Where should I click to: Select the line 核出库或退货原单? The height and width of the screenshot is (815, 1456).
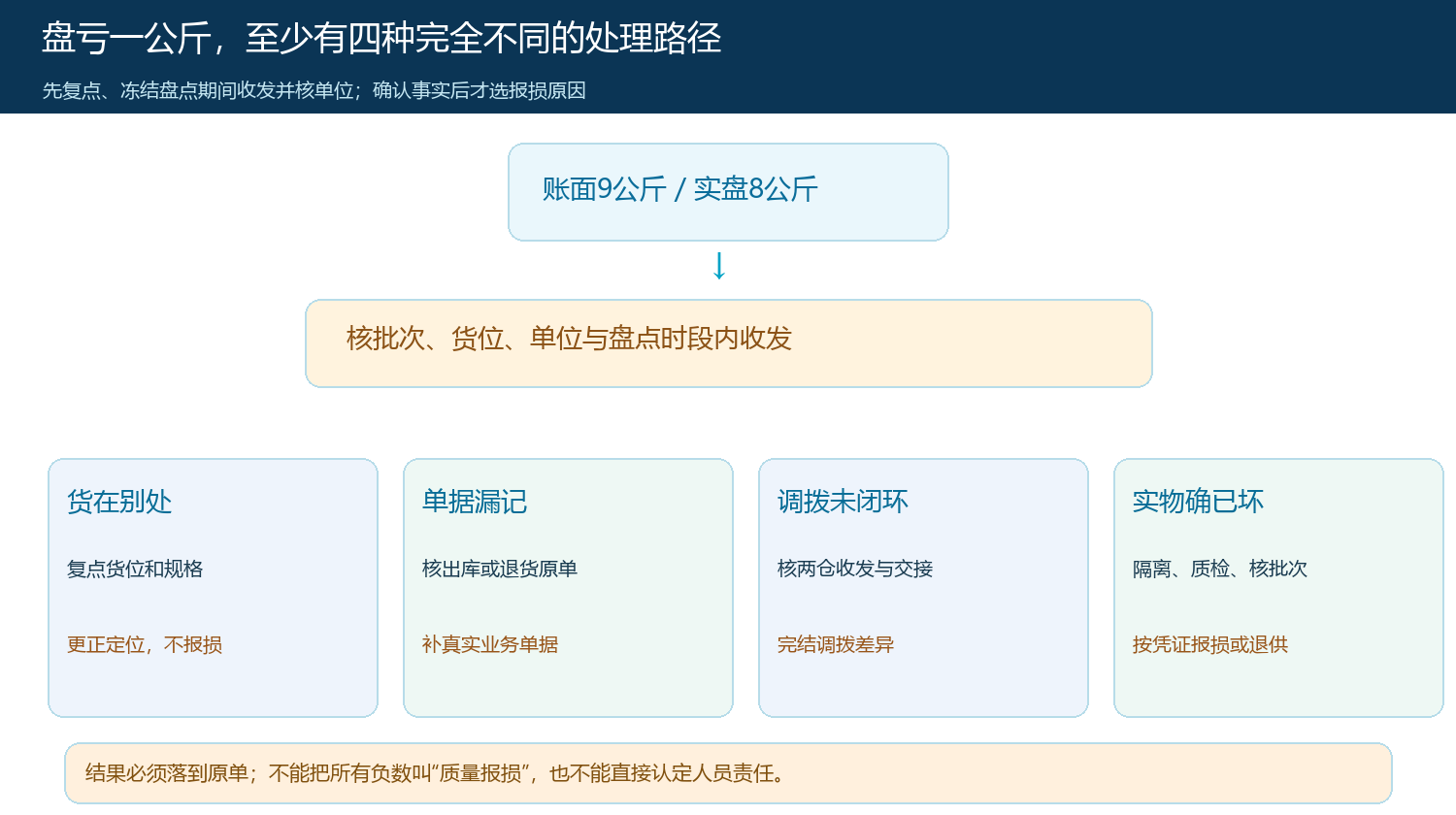(x=500, y=569)
